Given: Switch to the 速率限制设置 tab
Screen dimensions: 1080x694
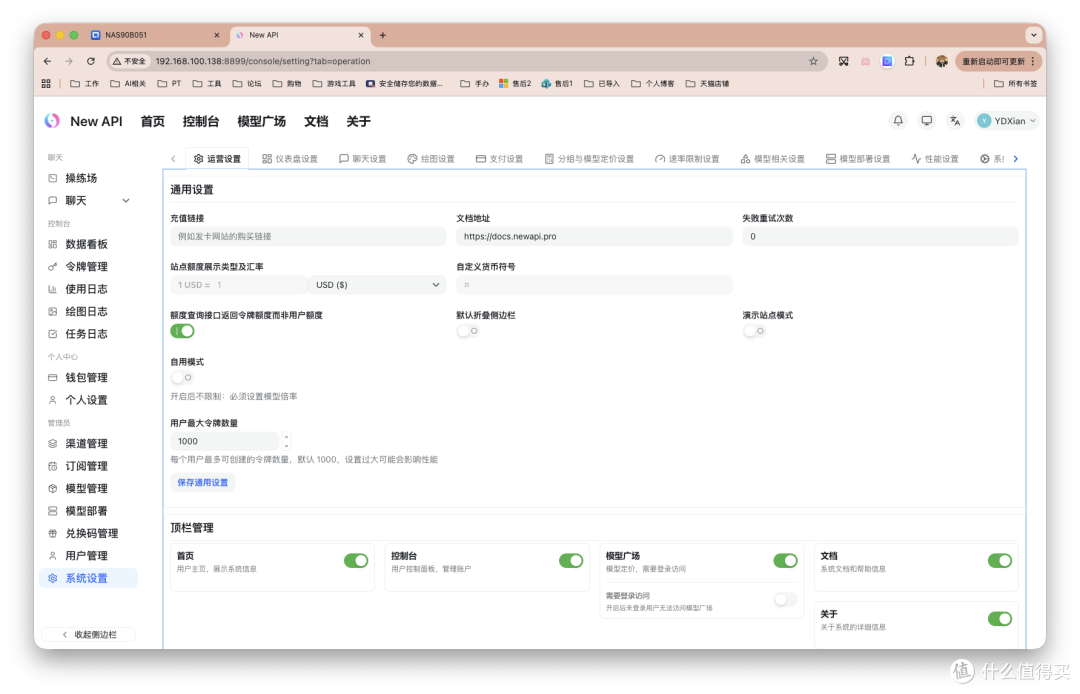Looking at the screenshot, I should click(687, 159).
